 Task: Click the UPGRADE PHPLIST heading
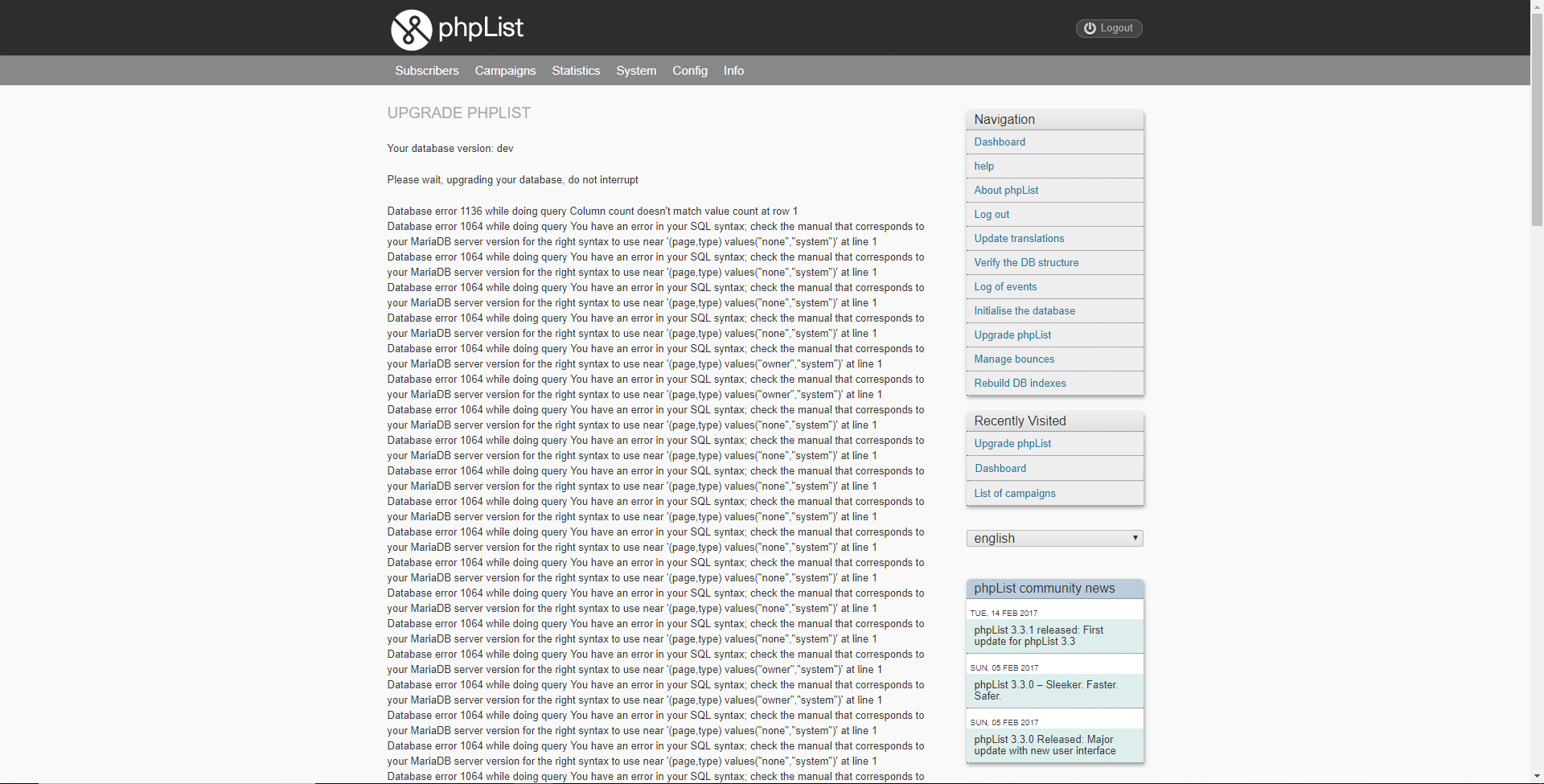(x=458, y=113)
